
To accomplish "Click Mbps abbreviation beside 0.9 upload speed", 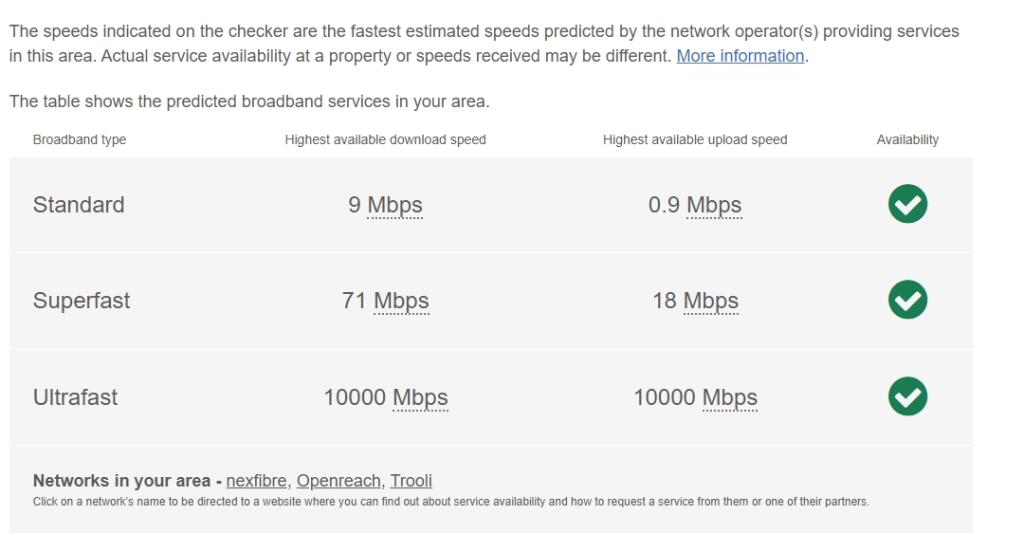I will [714, 206].
